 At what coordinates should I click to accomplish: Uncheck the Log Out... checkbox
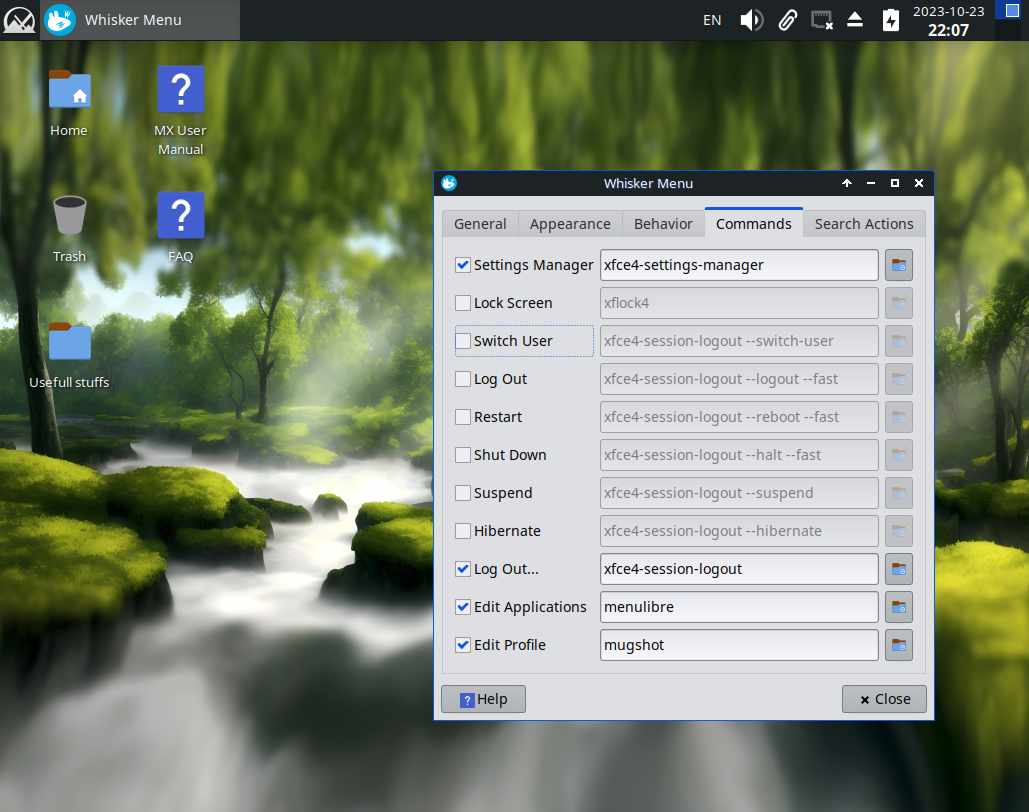[x=463, y=569]
